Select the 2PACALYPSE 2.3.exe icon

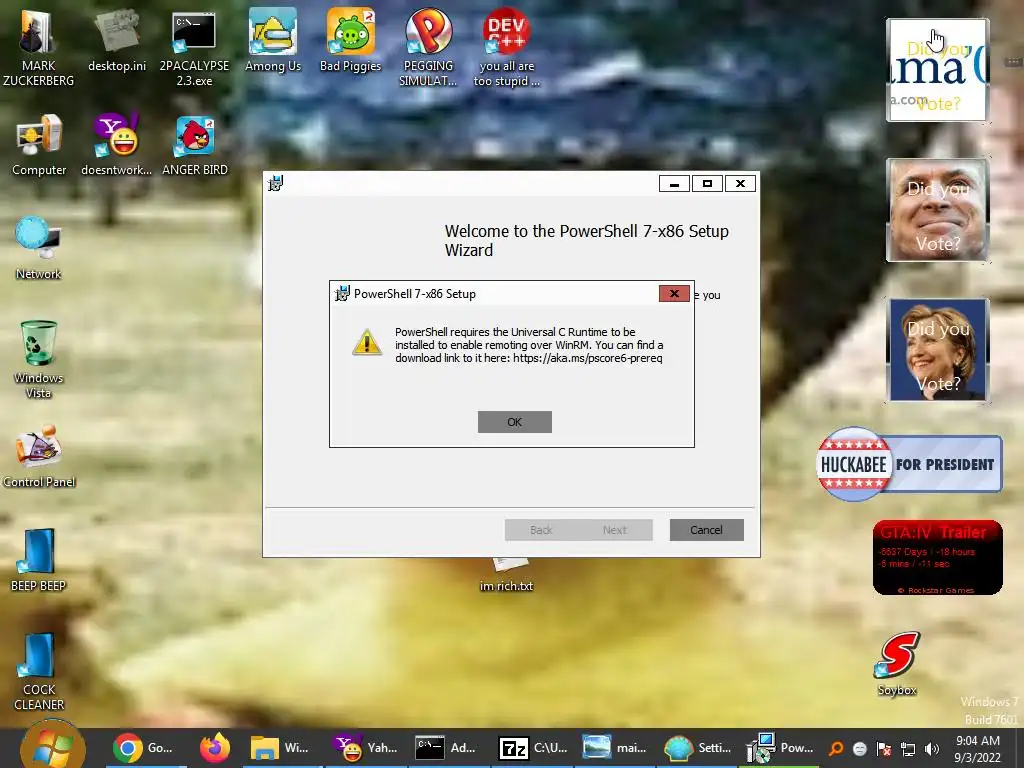[194, 49]
